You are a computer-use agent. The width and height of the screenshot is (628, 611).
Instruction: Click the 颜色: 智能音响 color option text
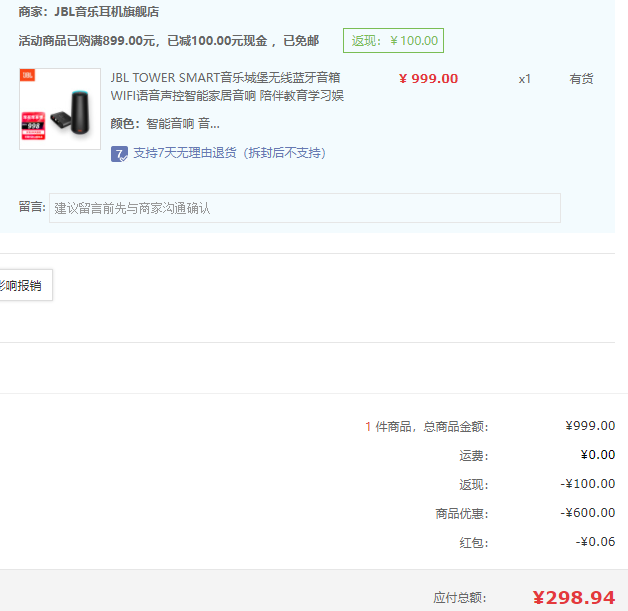[x=165, y=124]
